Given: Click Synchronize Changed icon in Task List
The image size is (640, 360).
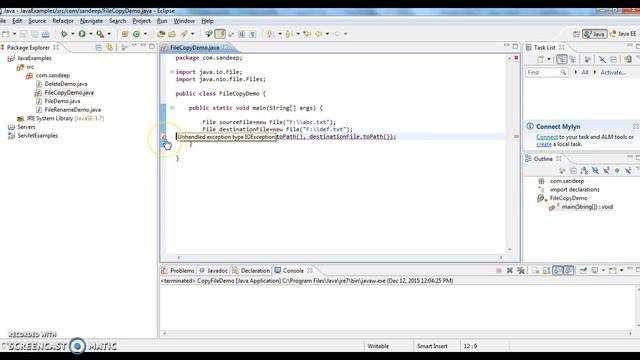Looking at the screenshot, I should [x=628, y=60].
